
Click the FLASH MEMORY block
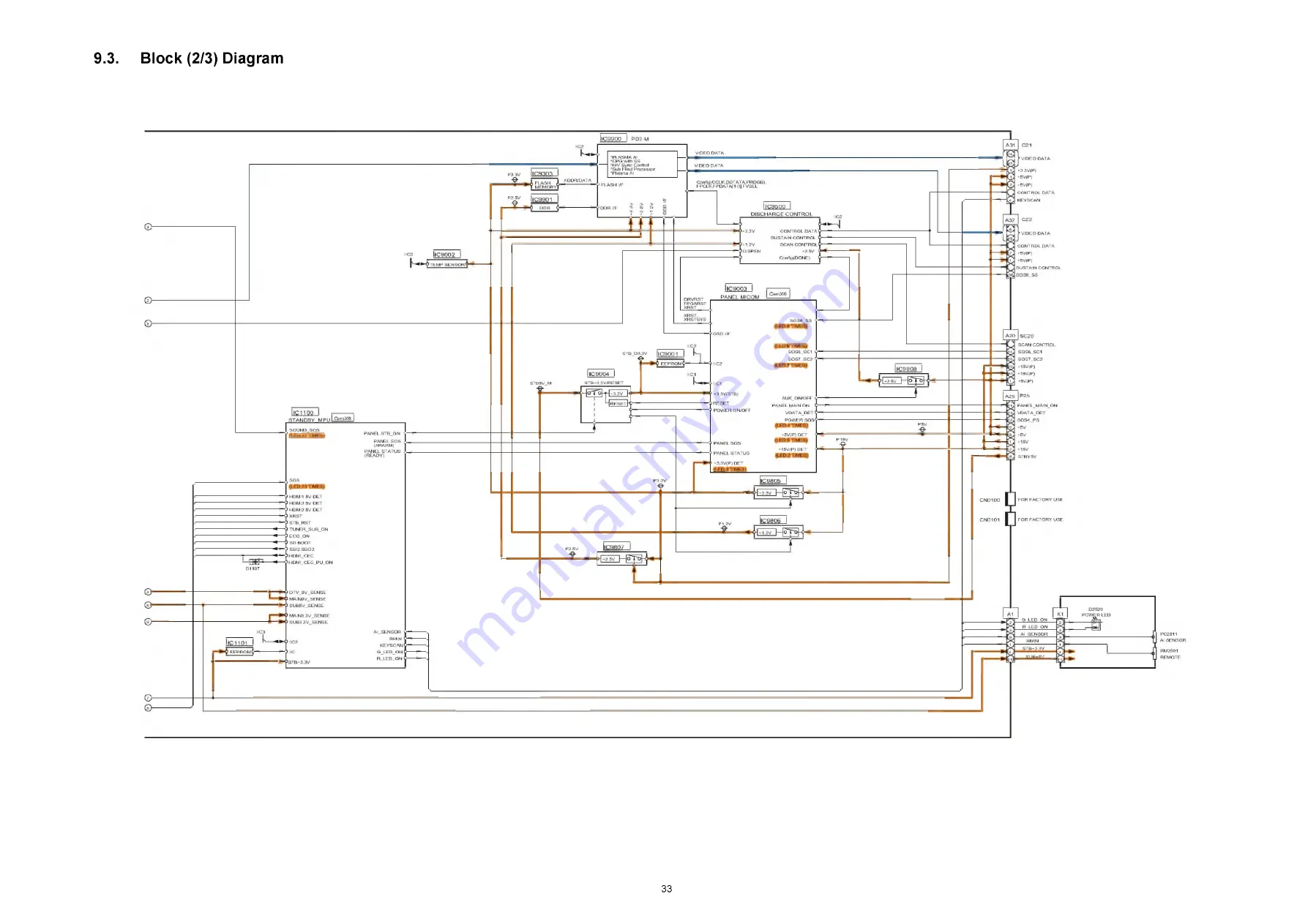coord(545,185)
